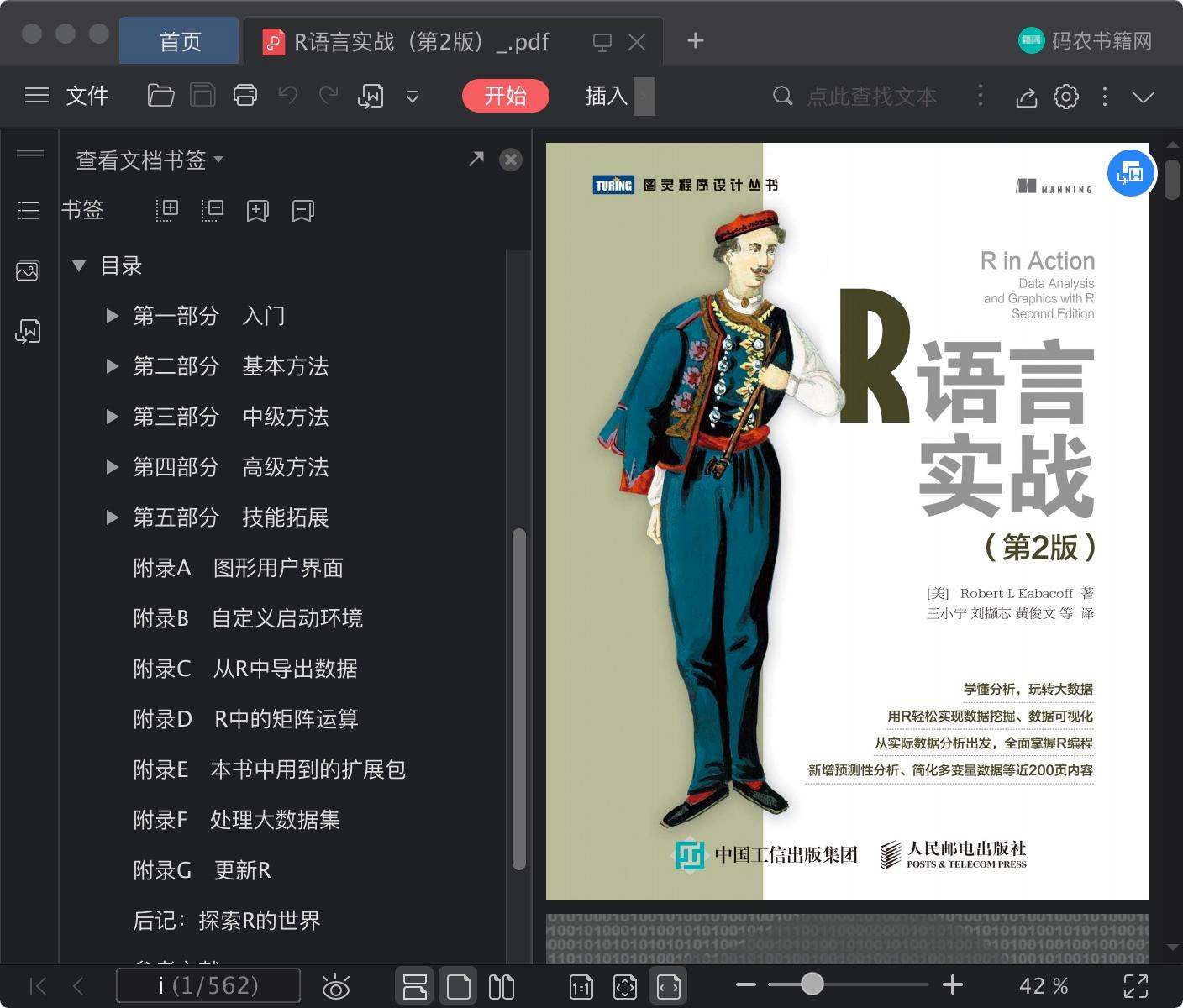Image resolution: width=1183 pixels, height=1008 pixels.
Task: Click the delete bookmark icon
Action: click(303, 210)
